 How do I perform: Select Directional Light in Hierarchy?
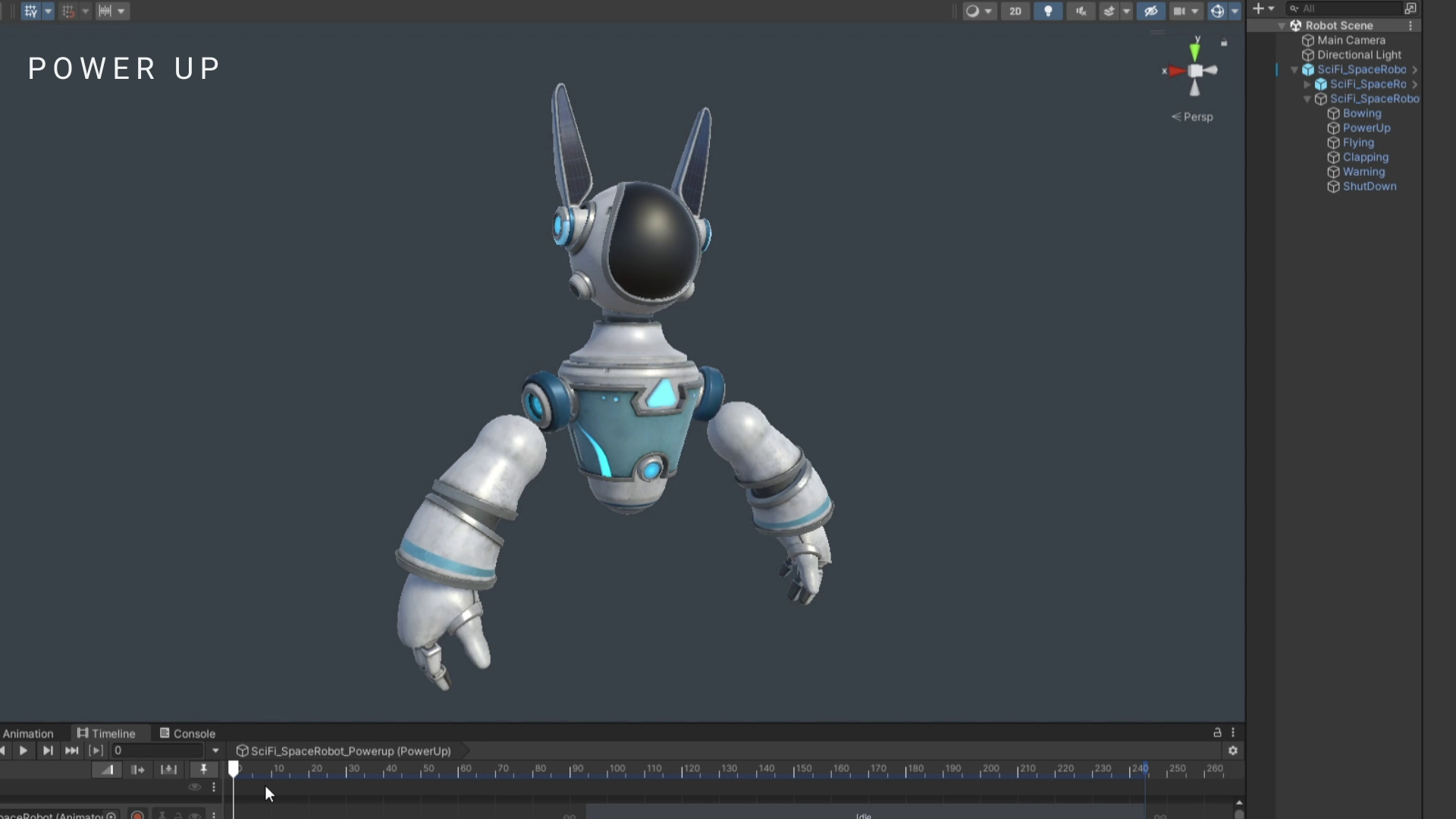(1359, 55)
